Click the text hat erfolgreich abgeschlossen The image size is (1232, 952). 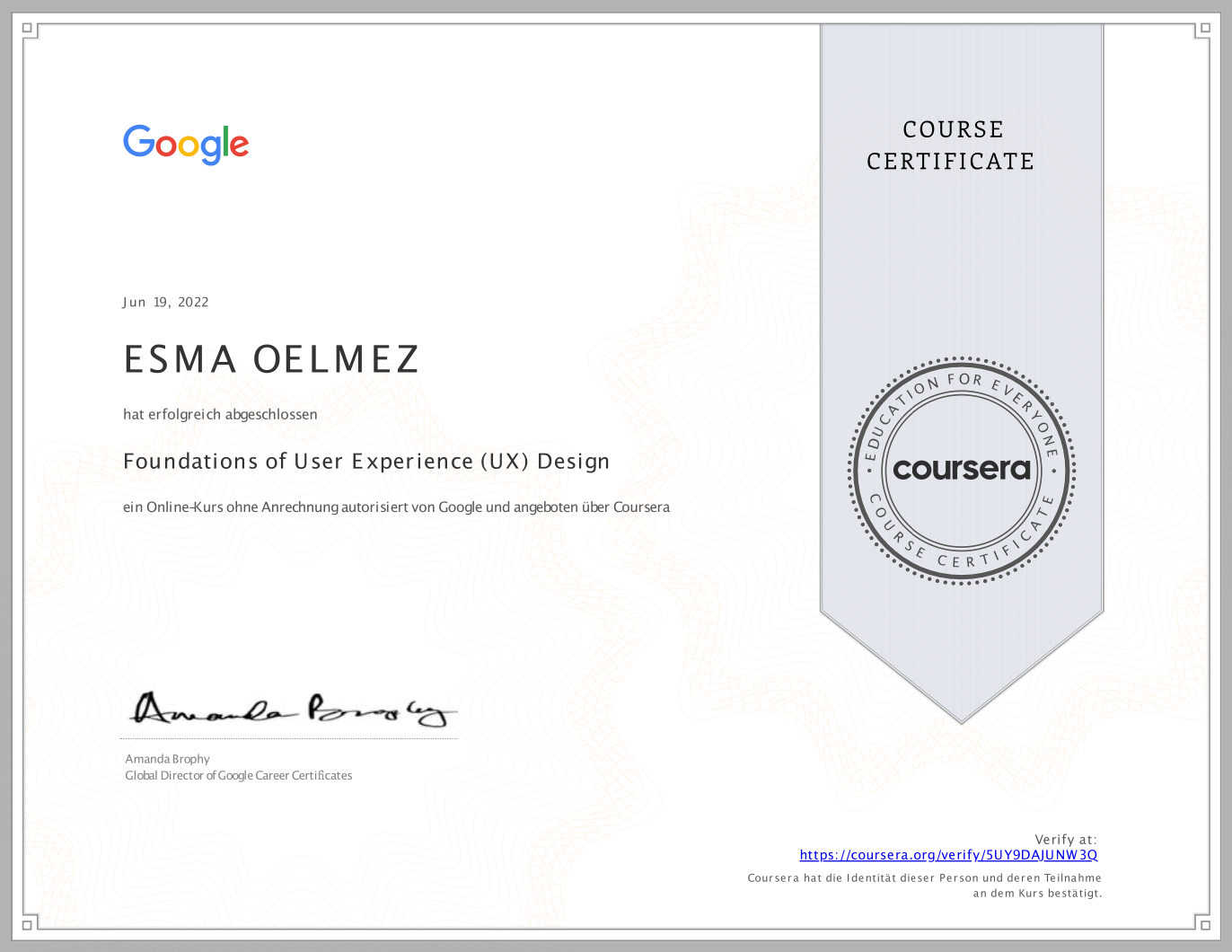[220, 415]
